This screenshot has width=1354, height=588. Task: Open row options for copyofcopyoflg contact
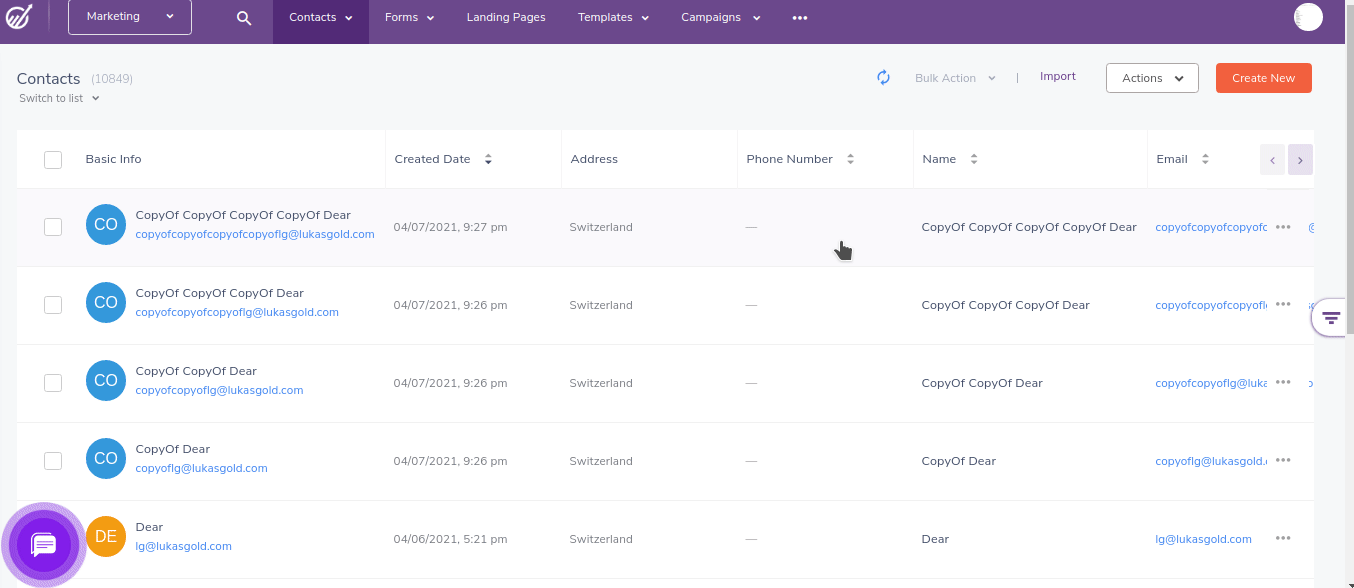[x=1283, y=383]
